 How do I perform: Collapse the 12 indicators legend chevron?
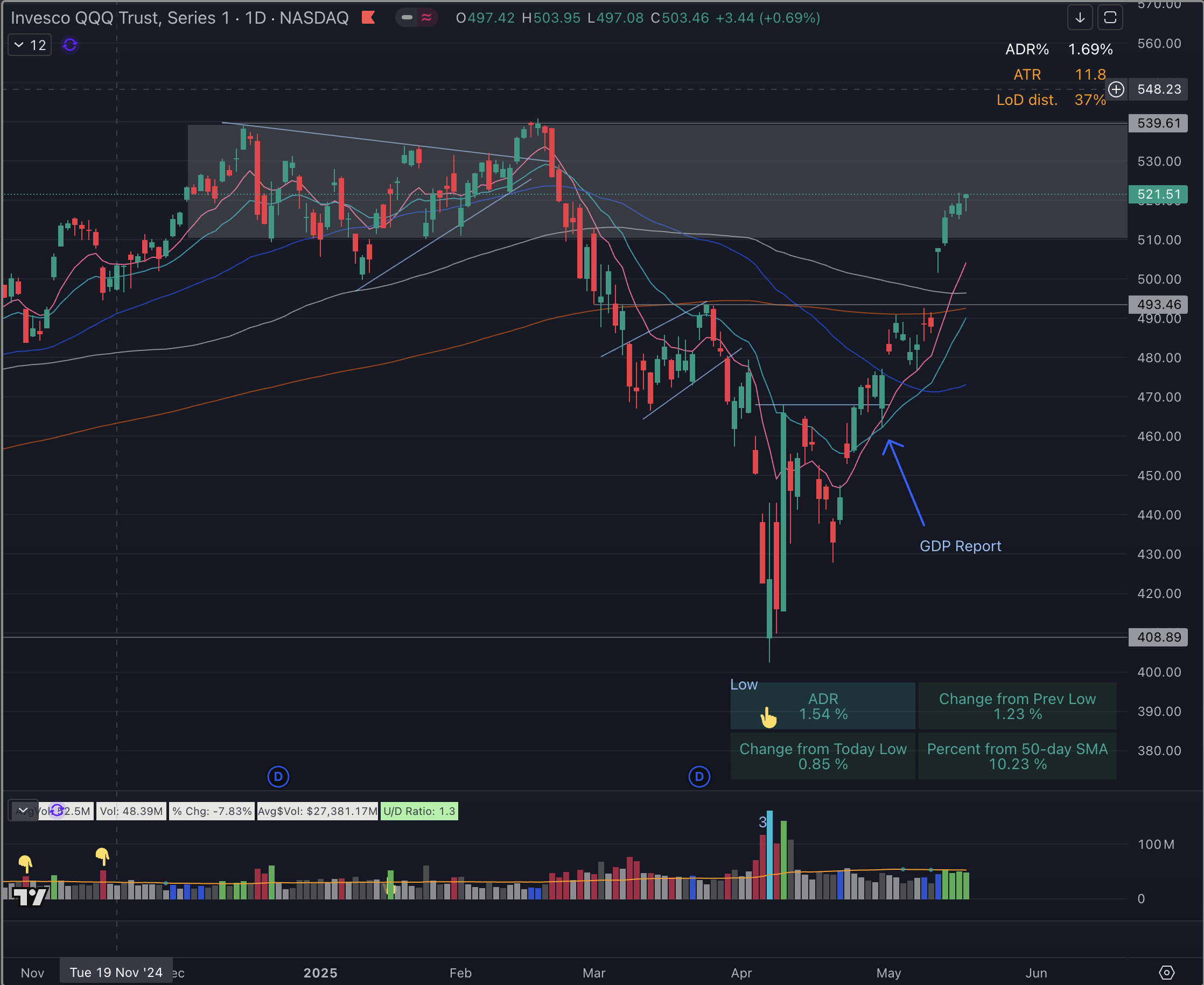[19, 45]
